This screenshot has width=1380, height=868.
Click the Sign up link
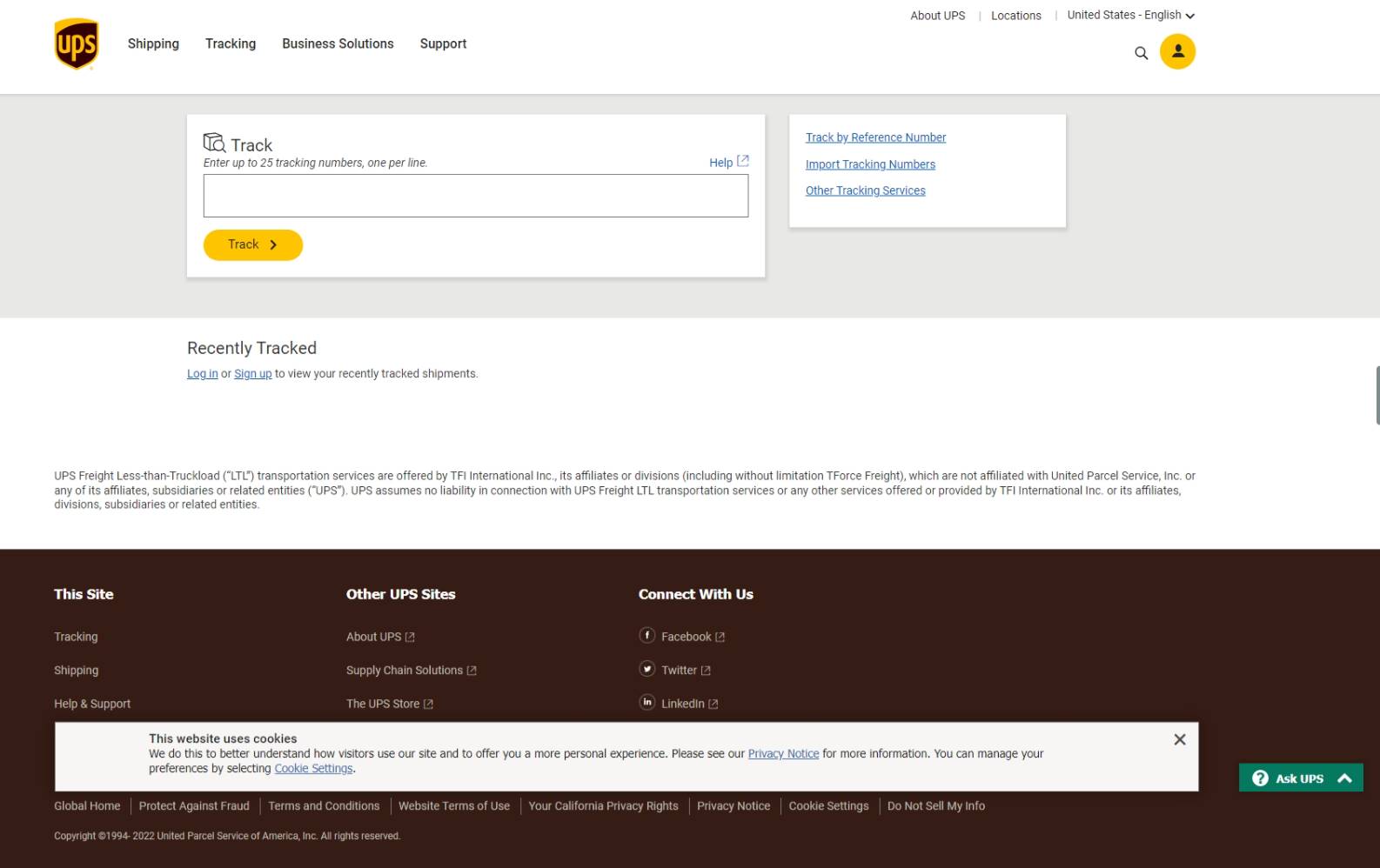tap(252, 374)
